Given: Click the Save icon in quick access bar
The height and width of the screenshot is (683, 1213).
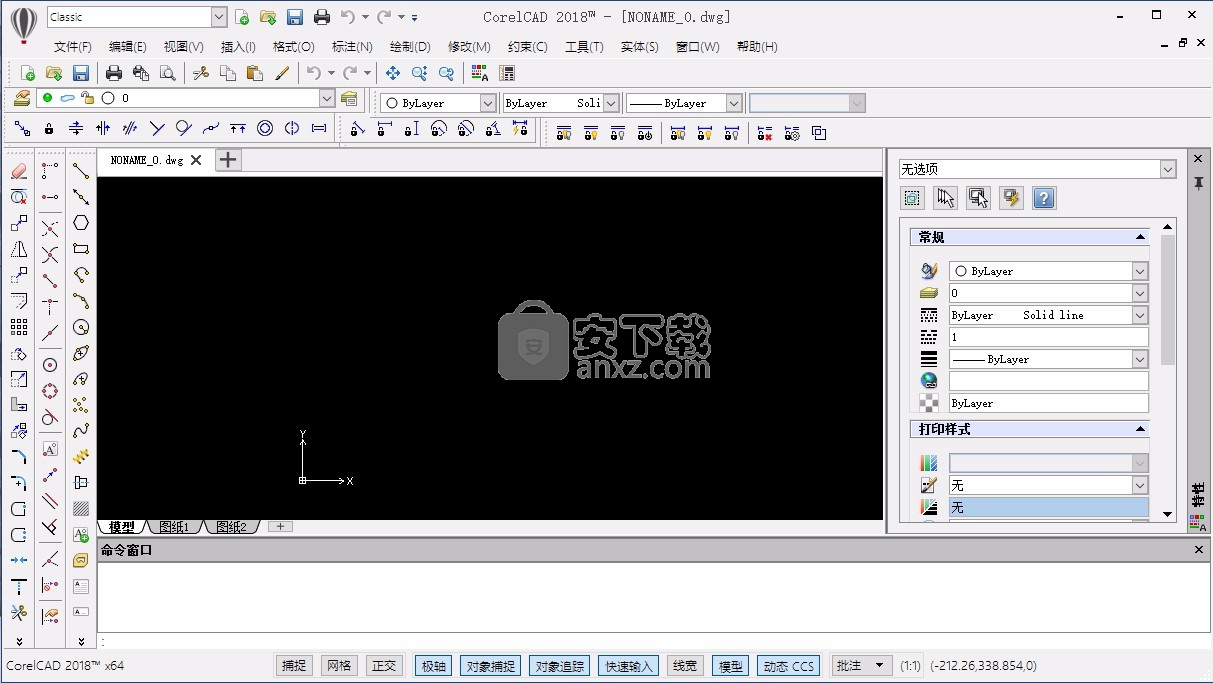Looking at the screenshot, I should pos(294,17).
